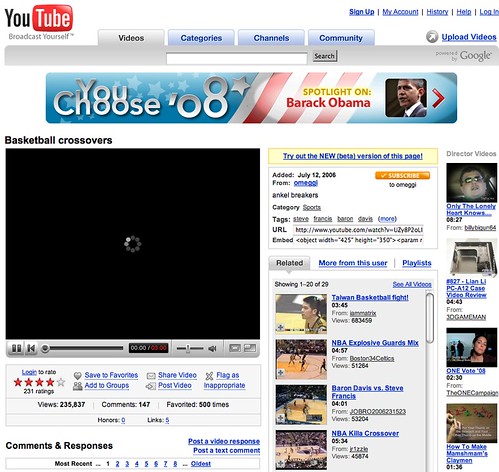
Task: Open NBA Explosive Guards Mix title link
Action: [x=375, y=343]
